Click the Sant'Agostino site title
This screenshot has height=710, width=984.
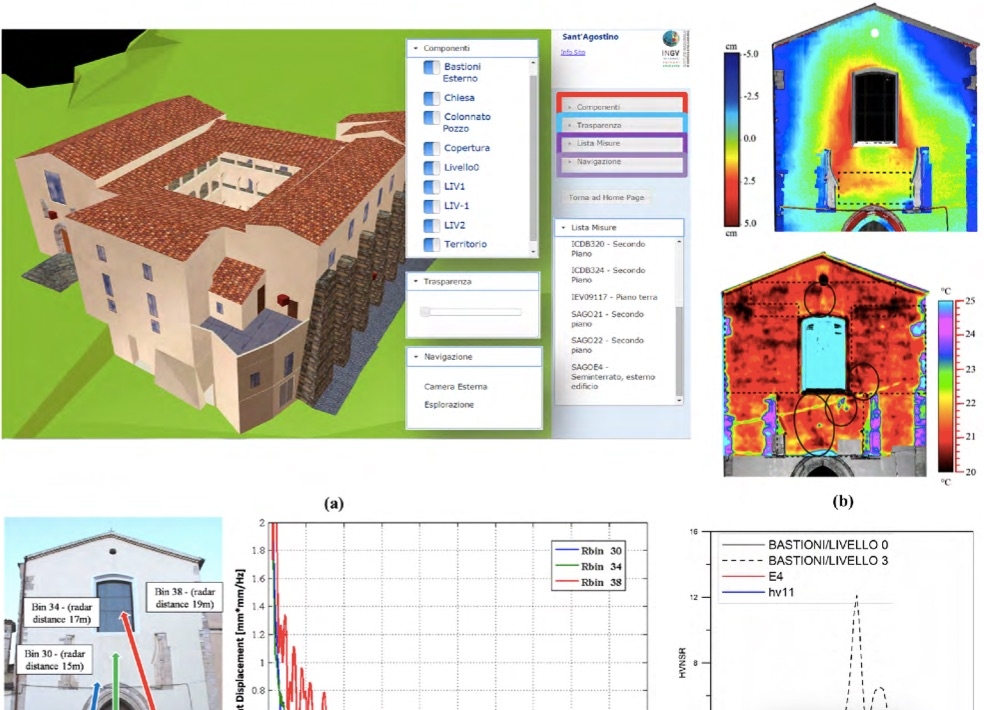pos(590,37)
